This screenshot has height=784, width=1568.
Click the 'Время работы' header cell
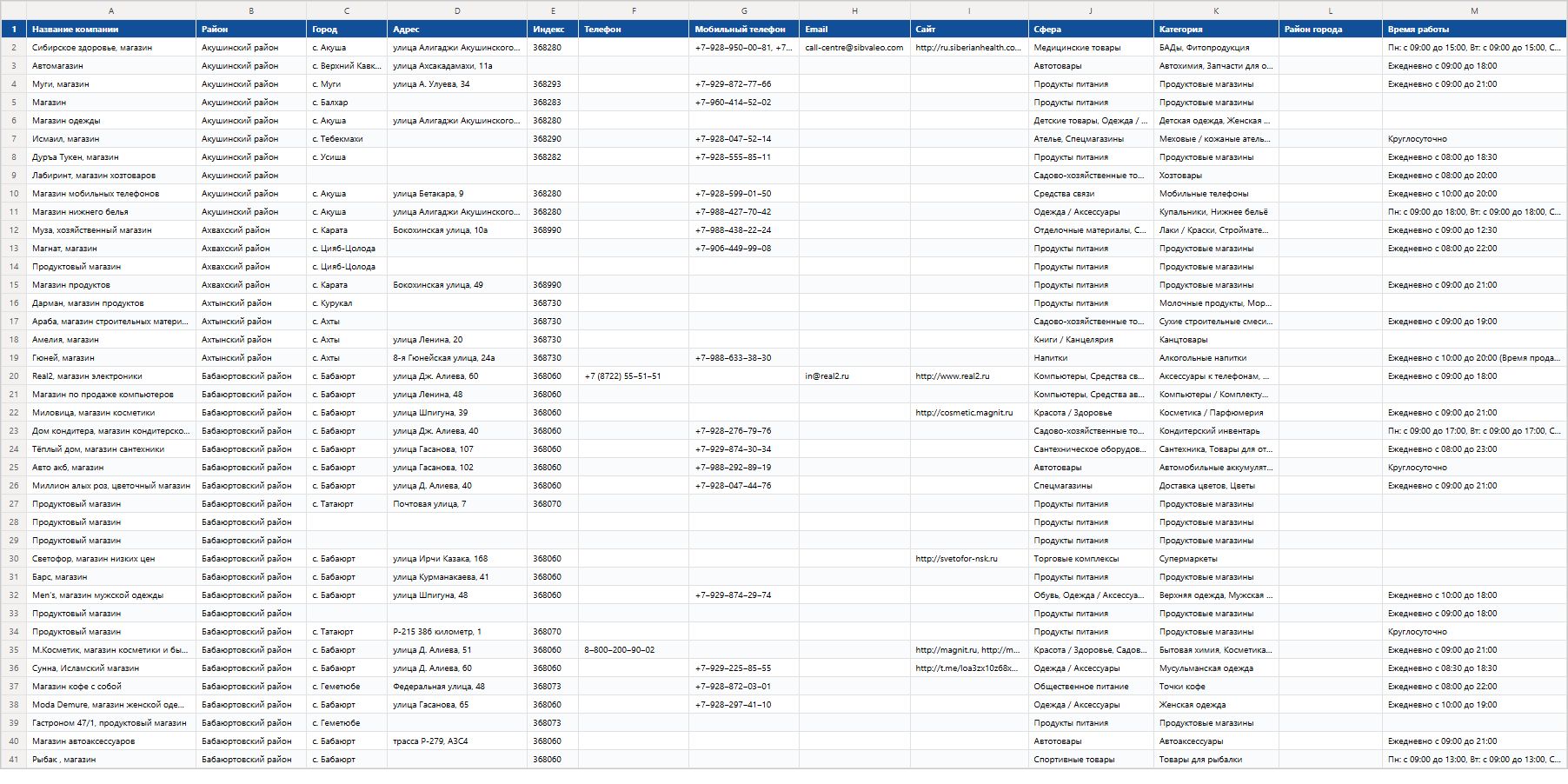pyautogui.click(x=1474, y=30)
